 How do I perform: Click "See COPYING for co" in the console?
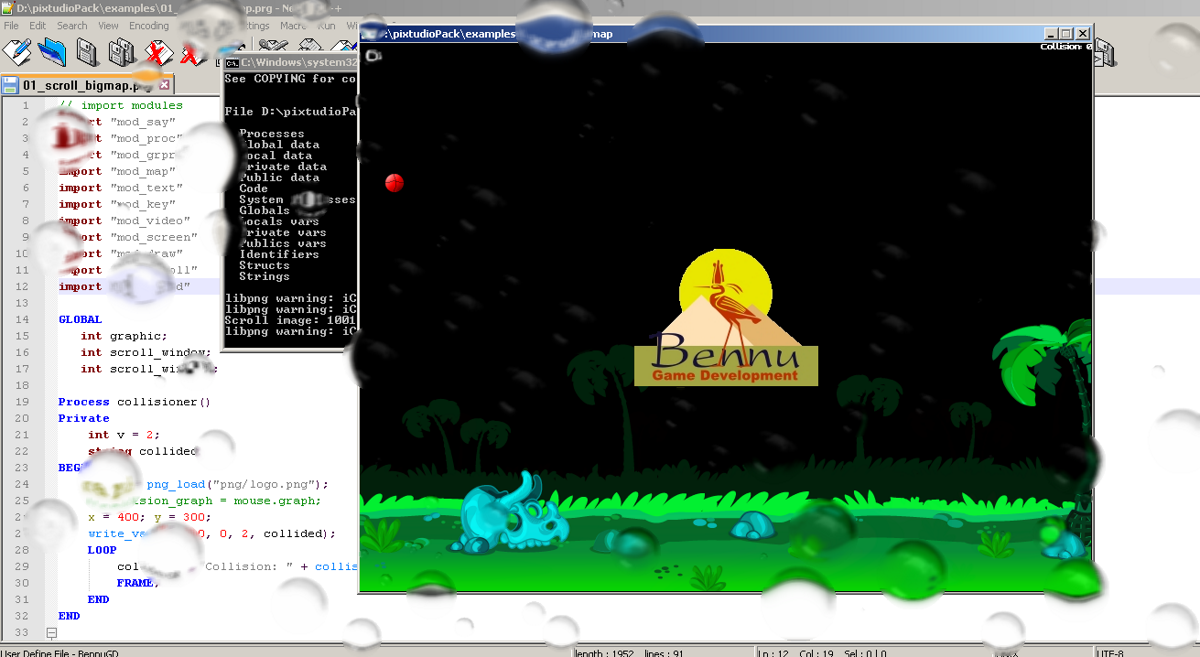coord(291,78)
